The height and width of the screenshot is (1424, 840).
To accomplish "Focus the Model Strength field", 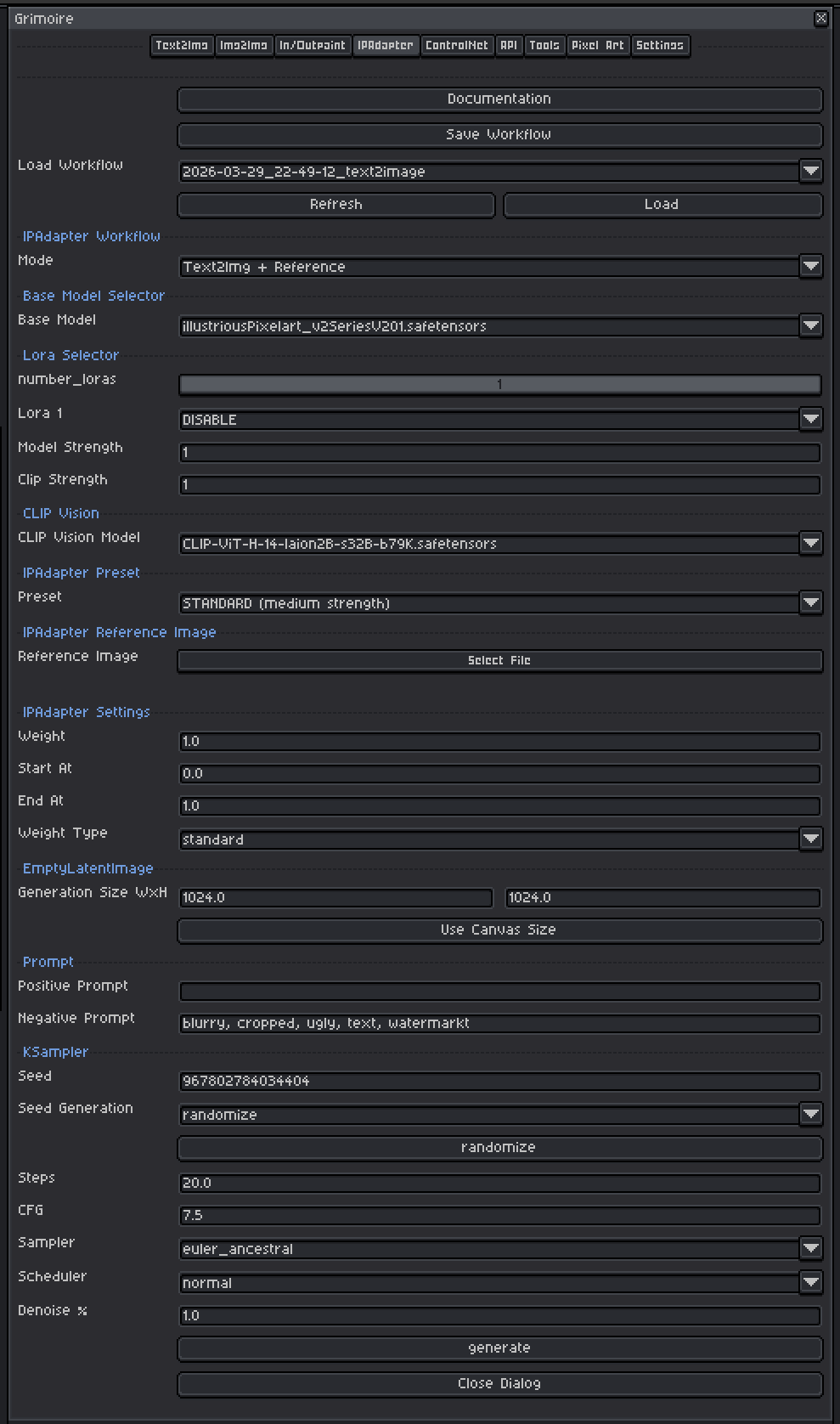I will coord(499,453).
